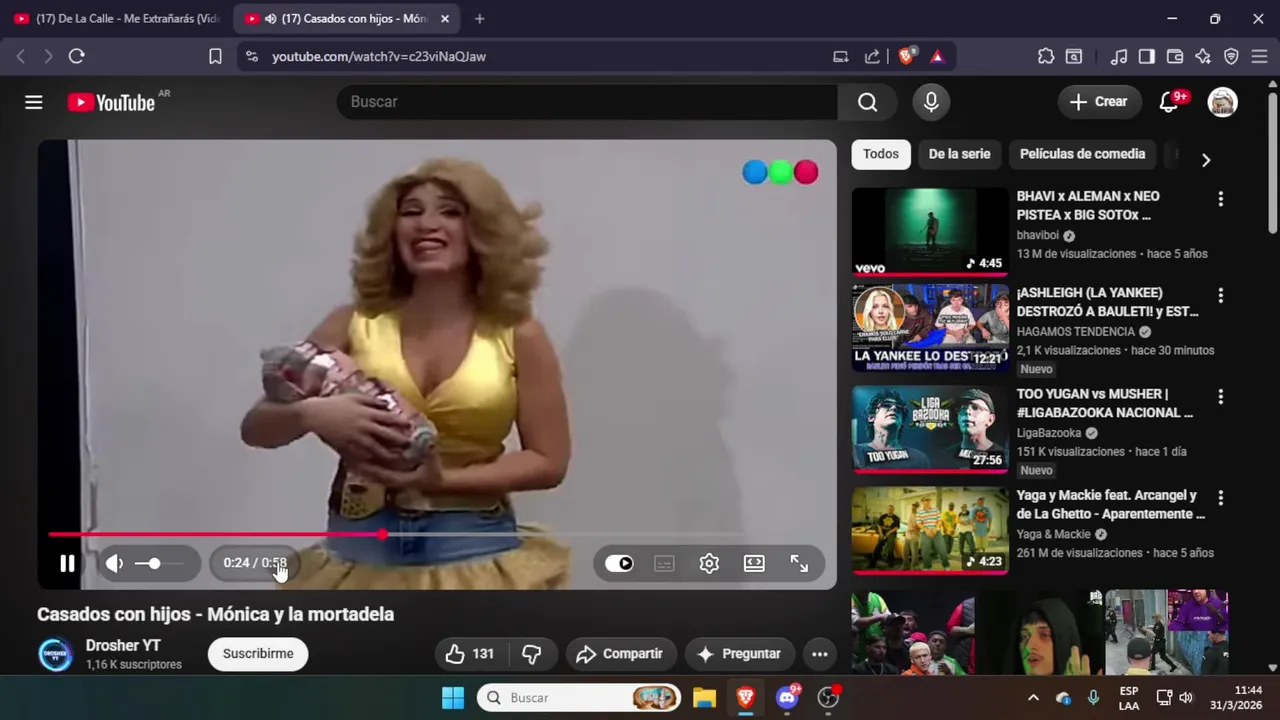Image resolution: width=1280 pixels, height=720 pixels.
Task: Click Compartir share button
Action: pos(621,654)
